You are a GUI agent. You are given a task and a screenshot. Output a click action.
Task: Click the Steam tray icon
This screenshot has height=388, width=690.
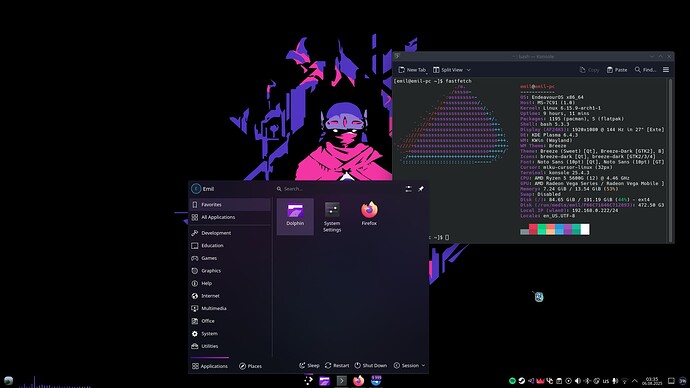521,381
